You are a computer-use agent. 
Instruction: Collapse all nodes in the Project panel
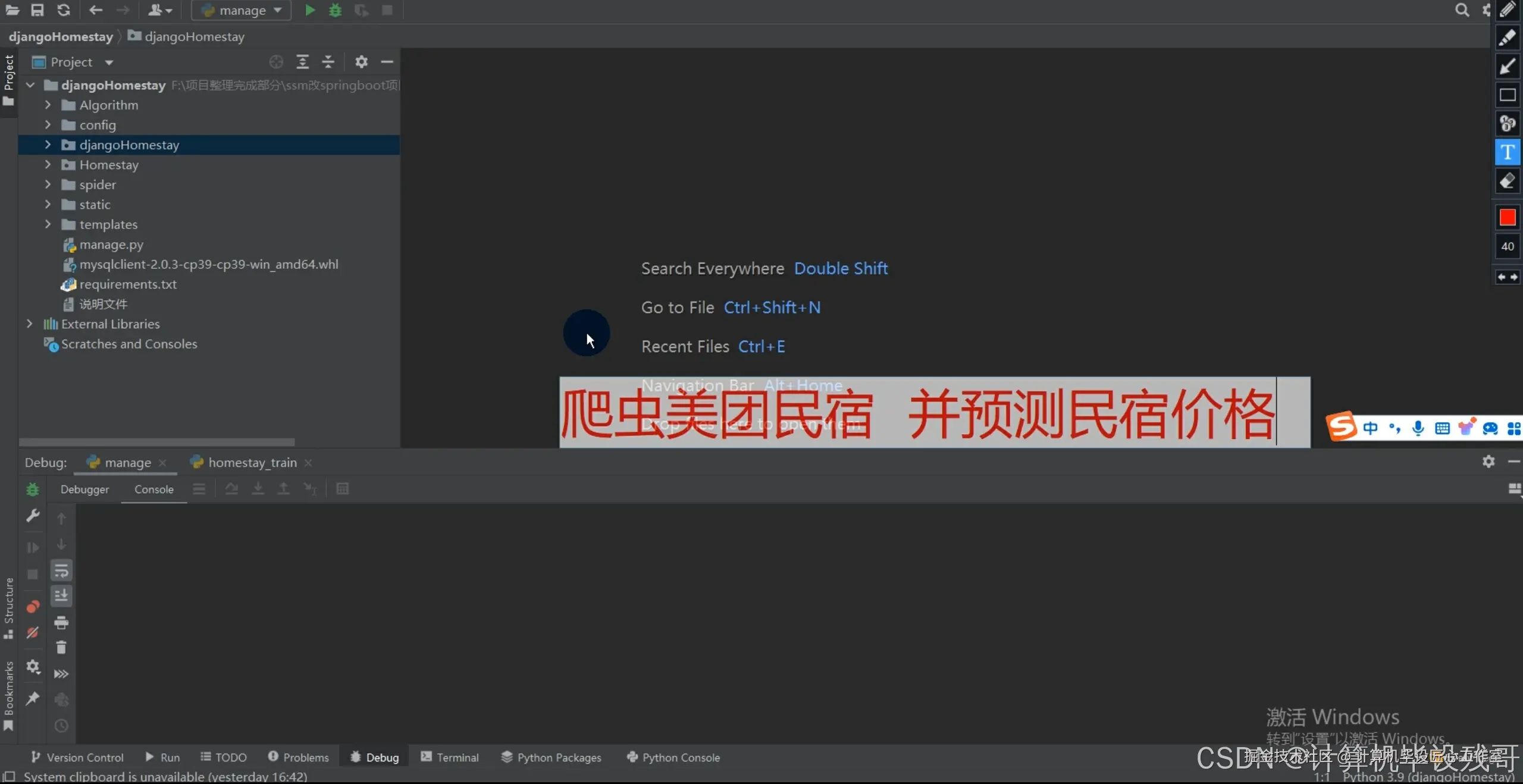[x=328, y=62]
